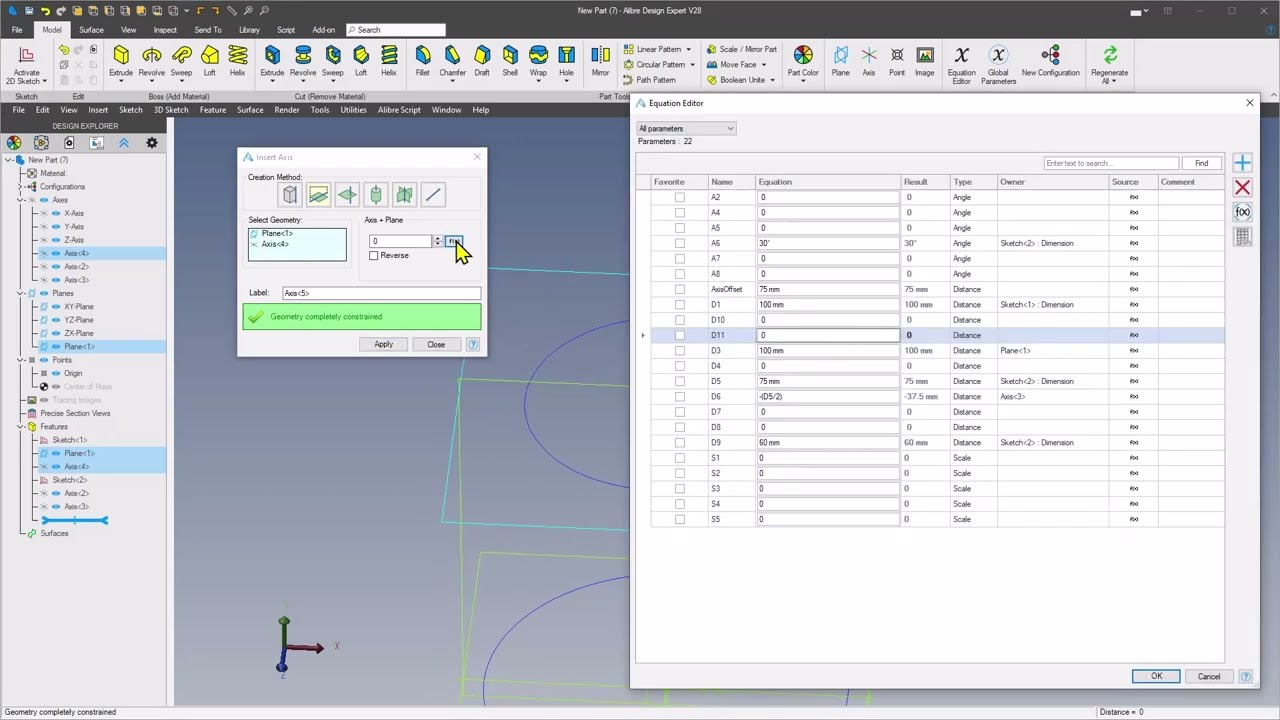Image resolution: width=1280 pixels, height=720 pixels.
Task: Toggle visibility eye of Origin
Action: (56, 373)
